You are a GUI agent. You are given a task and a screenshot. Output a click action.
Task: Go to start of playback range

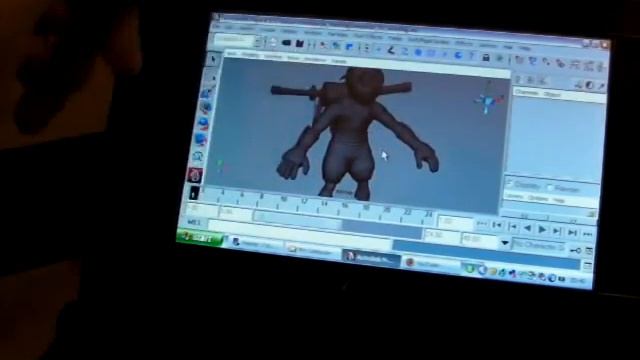[x=482, y=224]
